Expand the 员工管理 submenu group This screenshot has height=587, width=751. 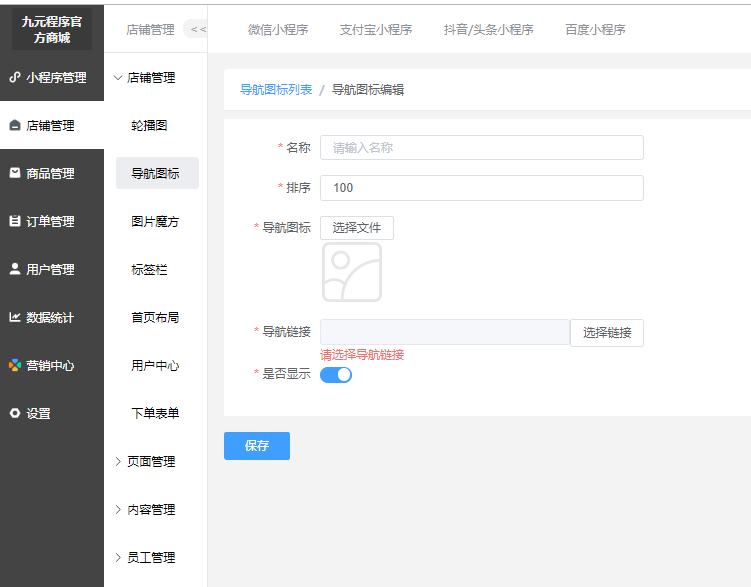(145, 557)
